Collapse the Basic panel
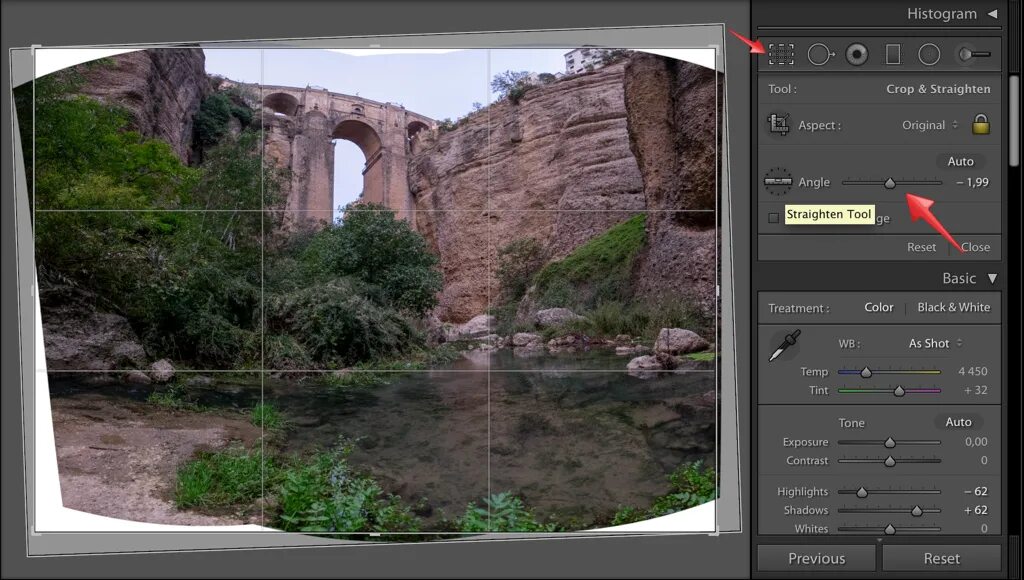Screen dimensions: 1024x580 992,278
